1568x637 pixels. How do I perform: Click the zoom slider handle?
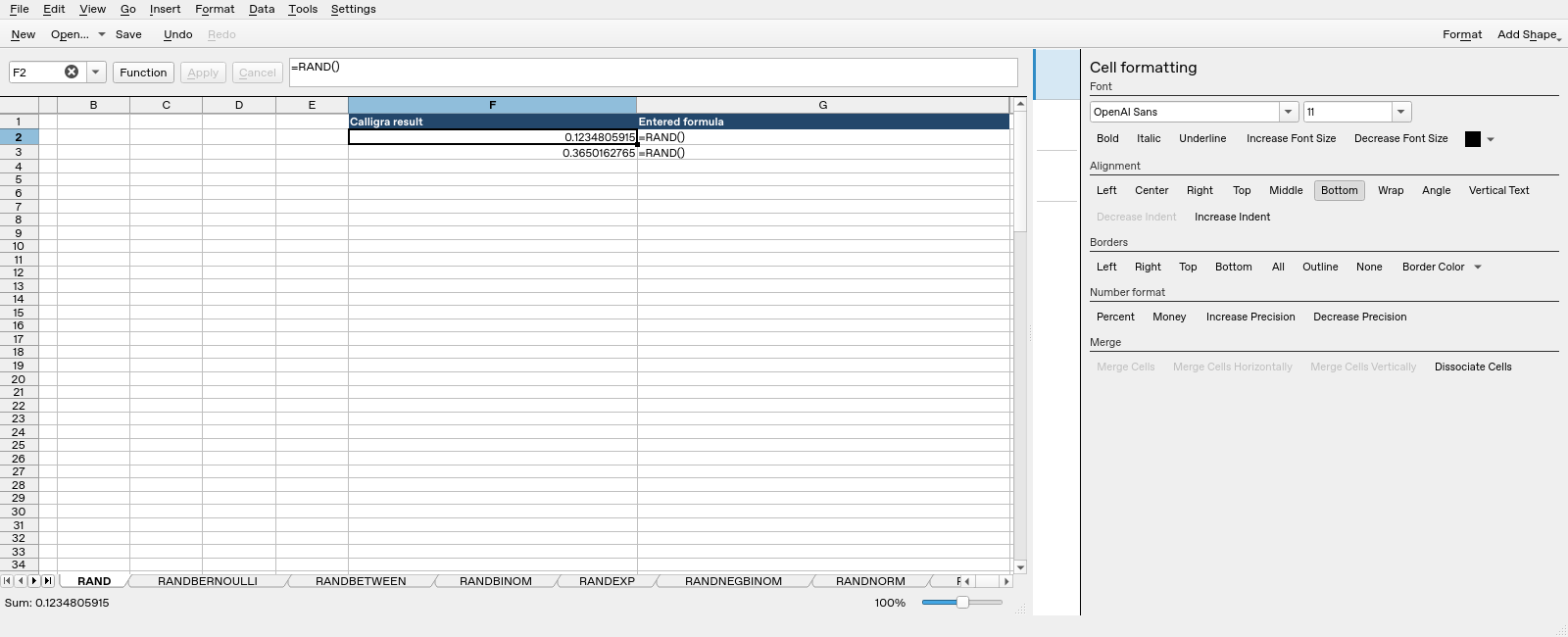click(962, 603)
